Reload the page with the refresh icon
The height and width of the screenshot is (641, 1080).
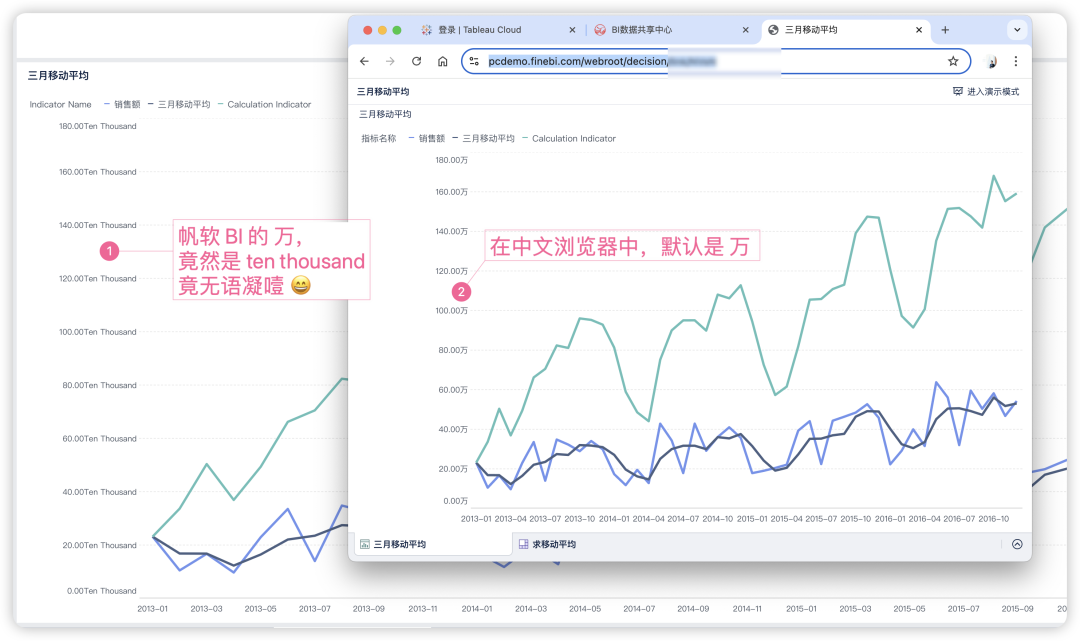click(417, 61)
